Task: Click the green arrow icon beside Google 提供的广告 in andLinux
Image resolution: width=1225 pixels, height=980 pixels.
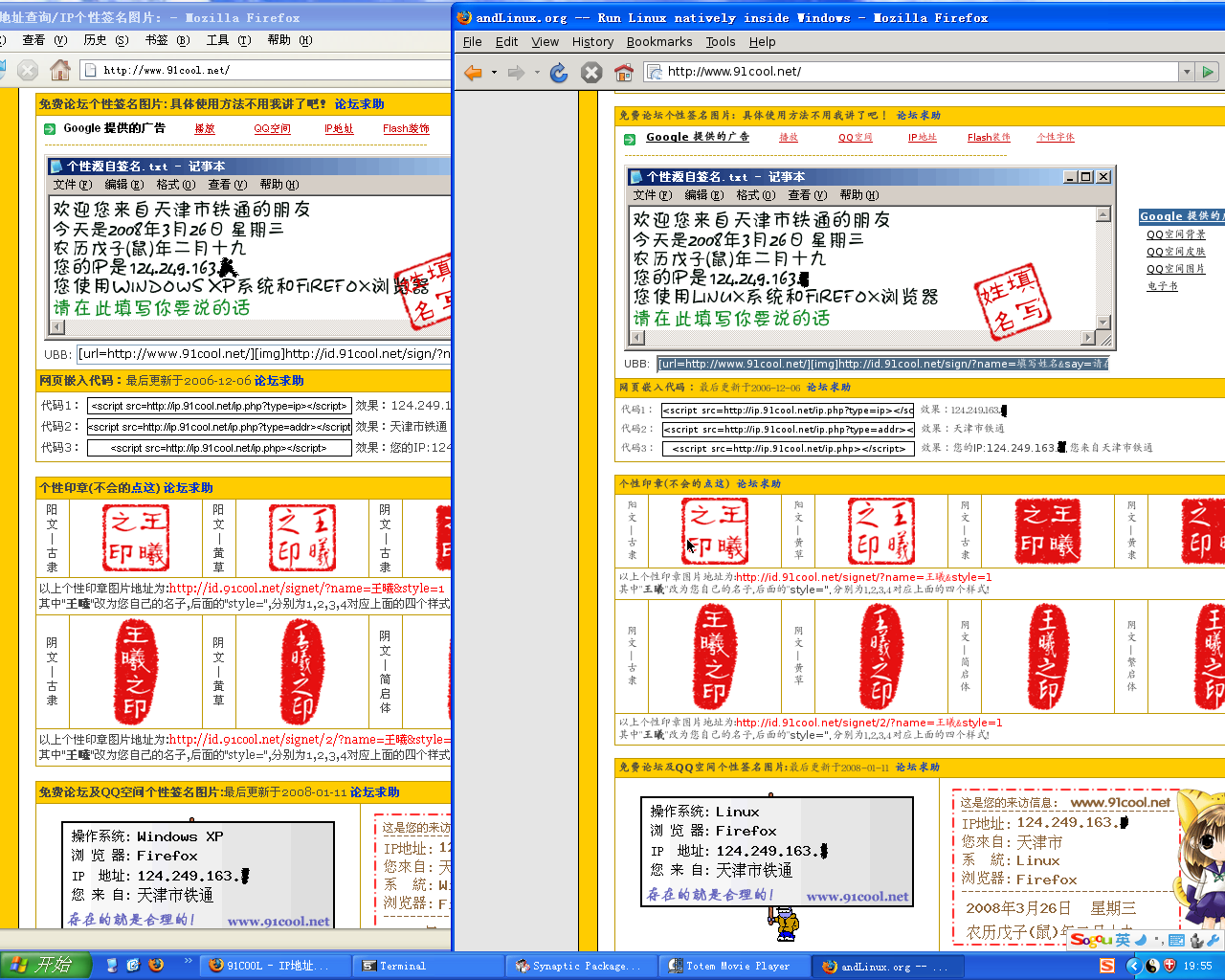Action: [x=631, y=138]
